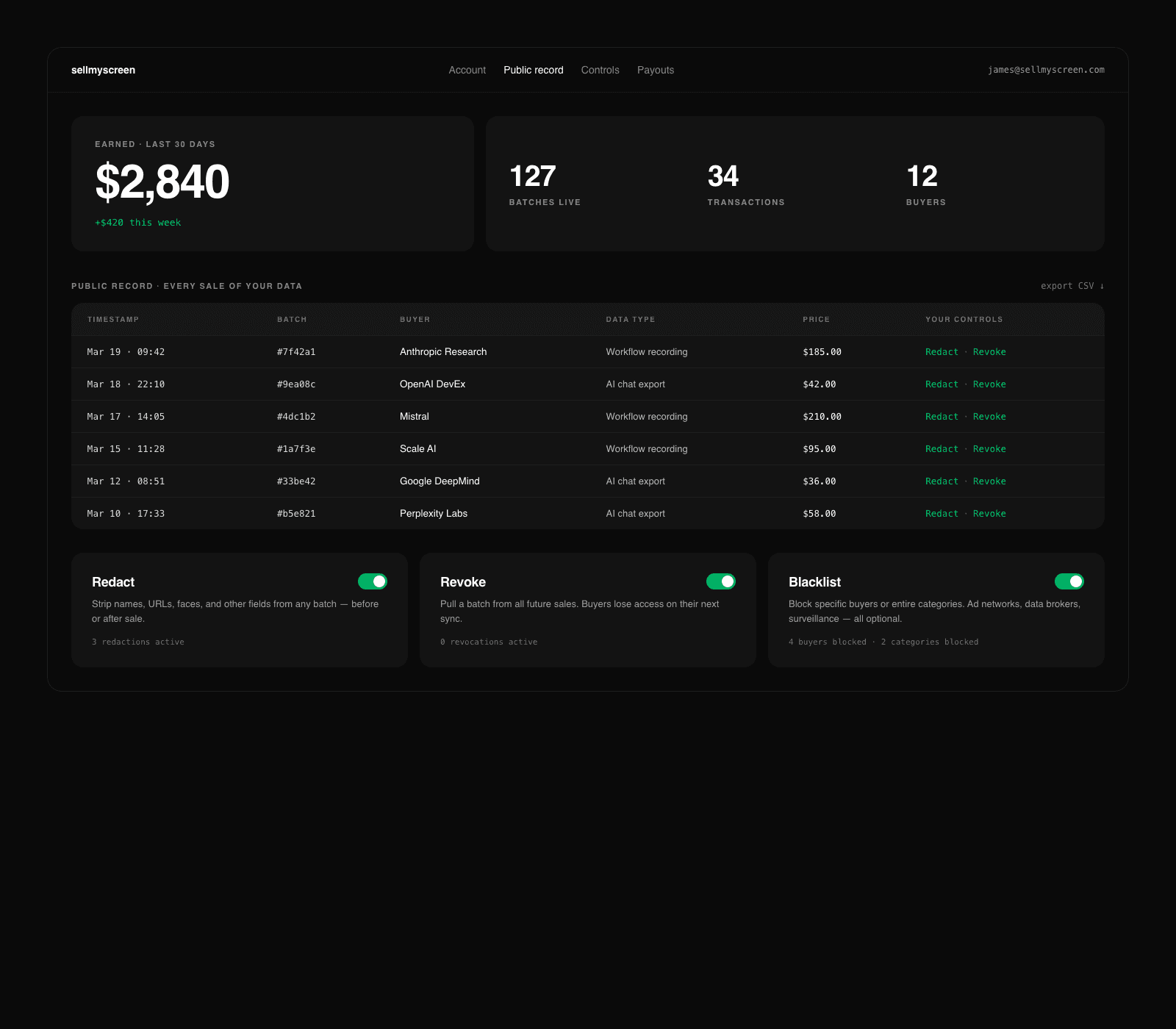The image size is (1176, 1029).
Task: Click the BATCH column header
Action: pyautogui.click(x=292, y=320)
